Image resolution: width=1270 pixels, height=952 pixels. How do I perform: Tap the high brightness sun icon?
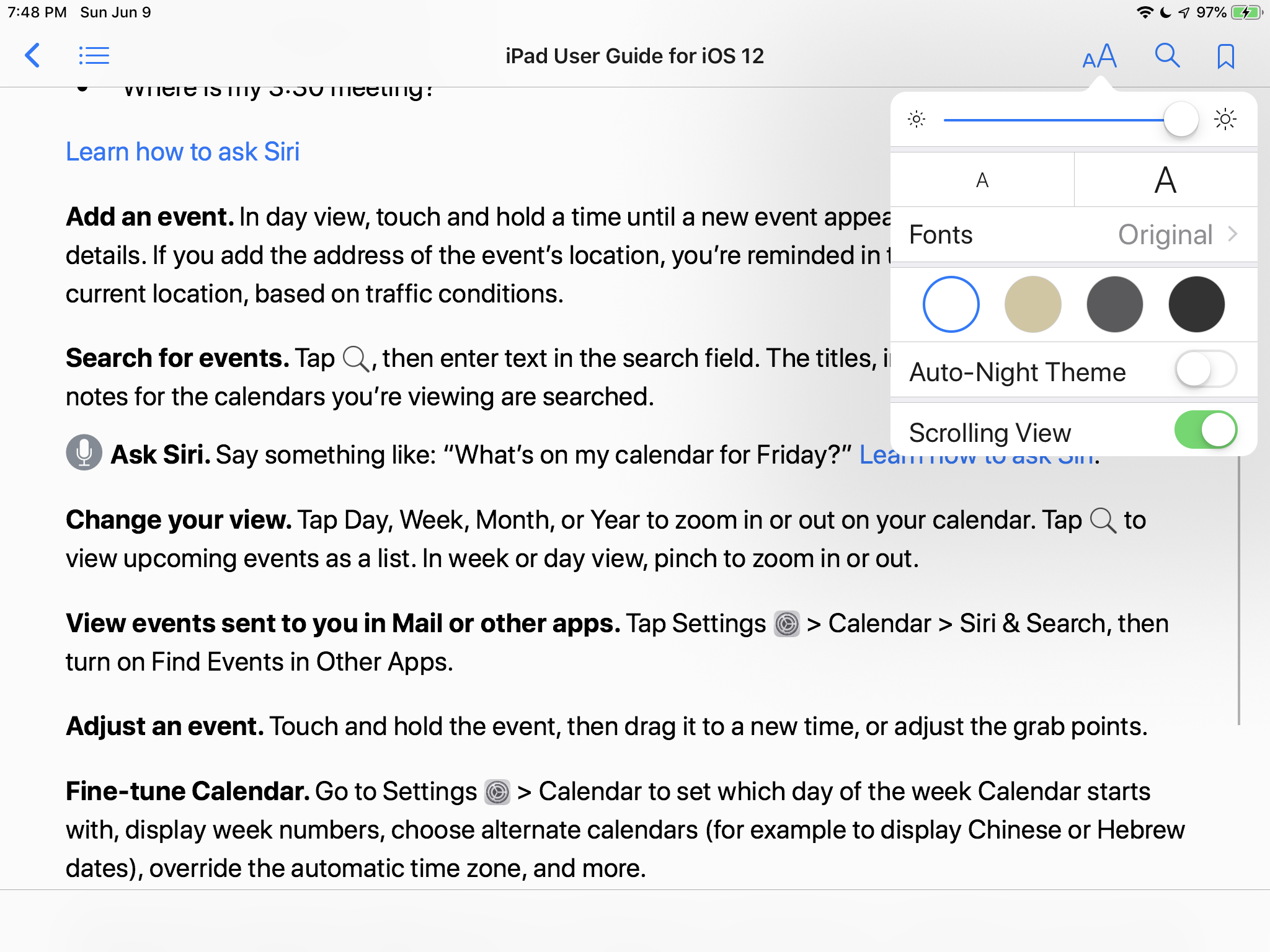[x=1225, y=119]
